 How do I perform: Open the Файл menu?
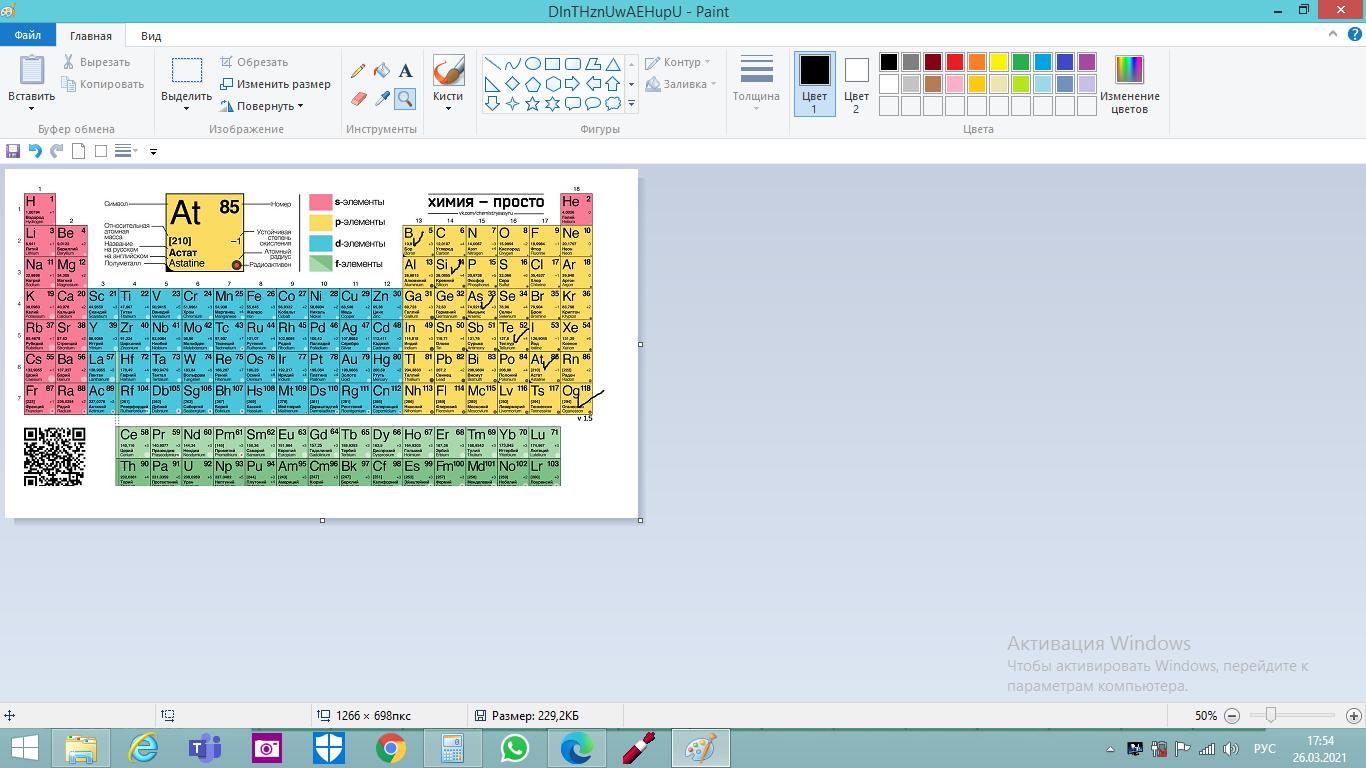[28, 35]
